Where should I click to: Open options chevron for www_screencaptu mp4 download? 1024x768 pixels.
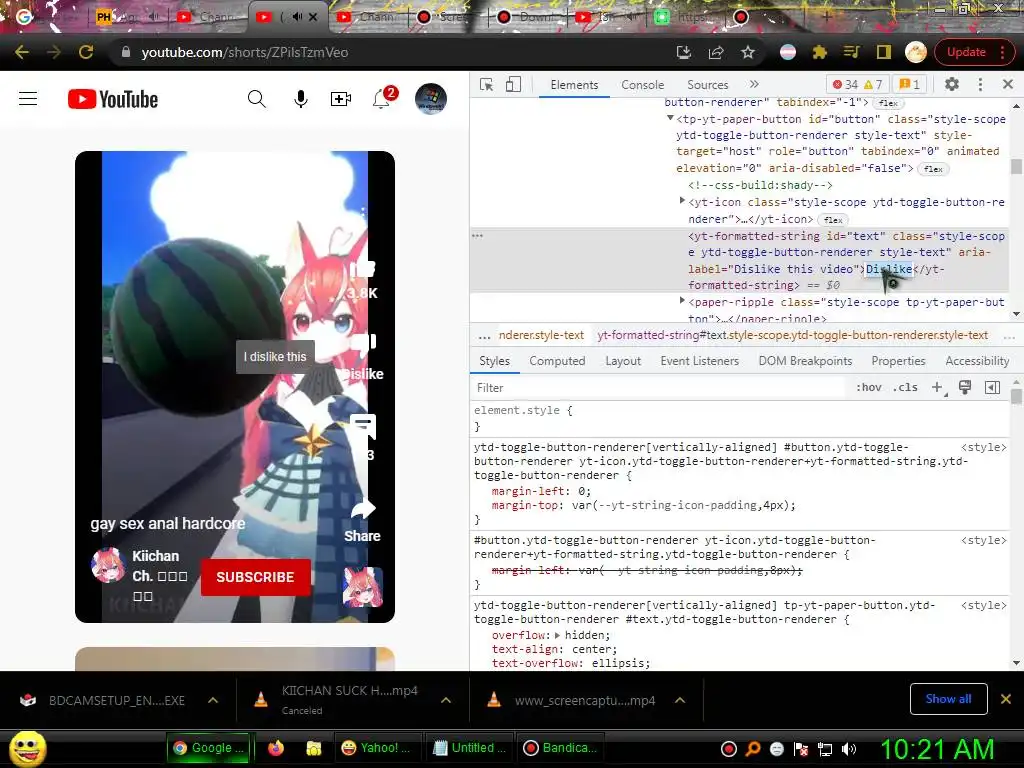680,700
